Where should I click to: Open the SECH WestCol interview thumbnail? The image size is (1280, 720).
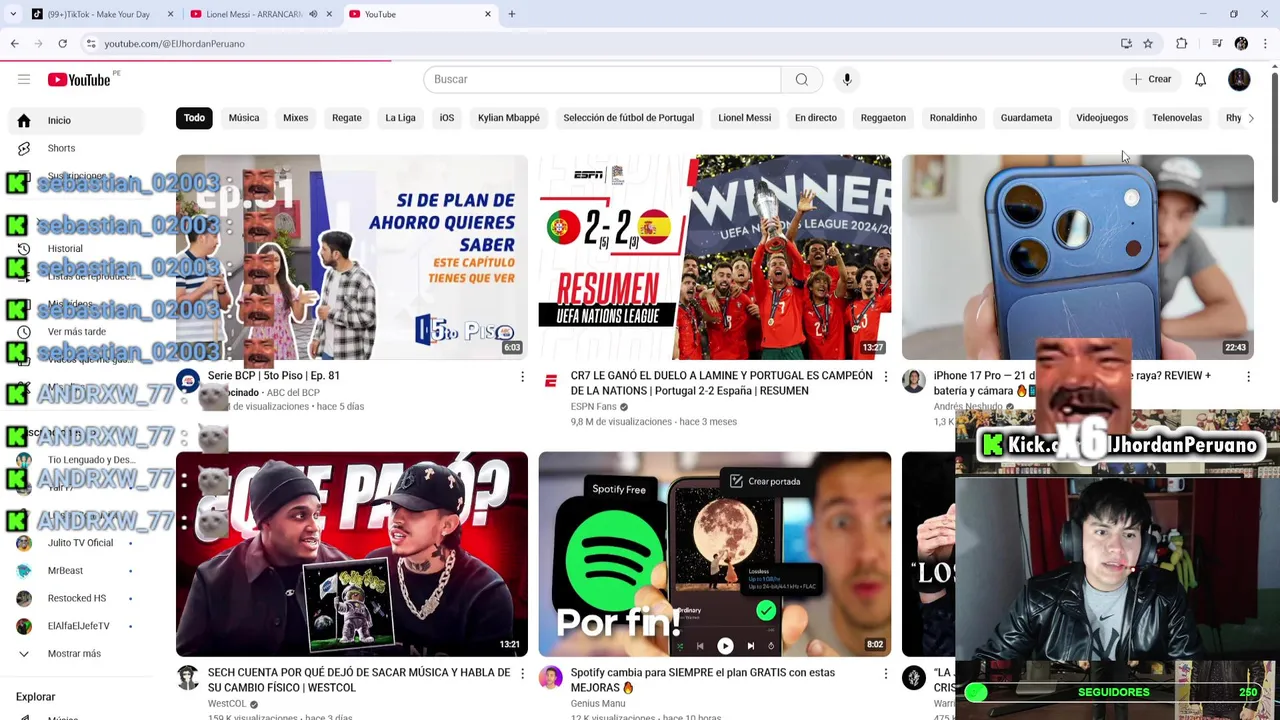coord(351,554)
